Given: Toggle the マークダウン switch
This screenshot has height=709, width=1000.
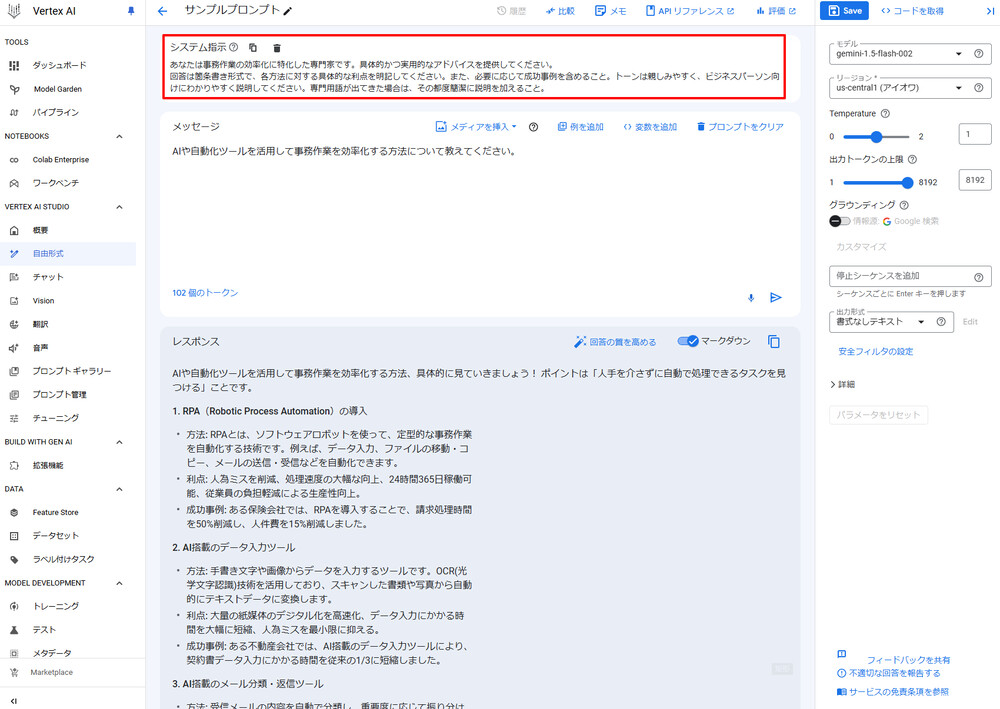Looking at the screenshot, I should point(688,341).
